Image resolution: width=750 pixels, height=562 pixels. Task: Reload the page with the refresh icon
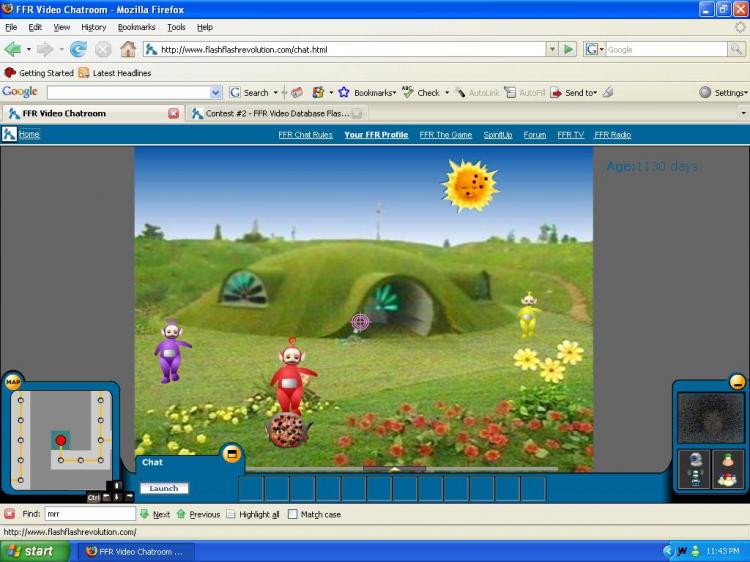78,49
